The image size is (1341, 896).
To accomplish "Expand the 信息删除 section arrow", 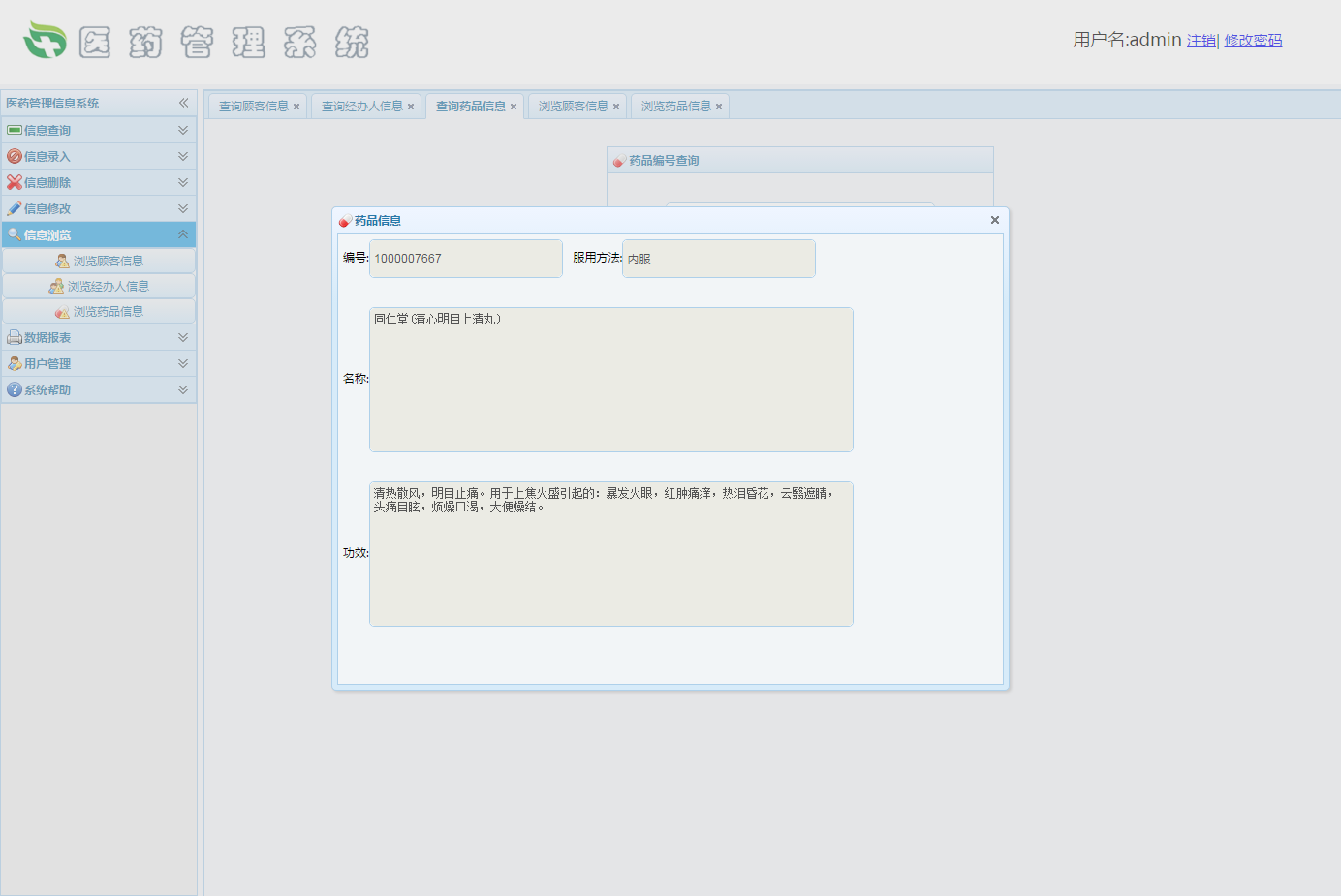I will point(183,182).
